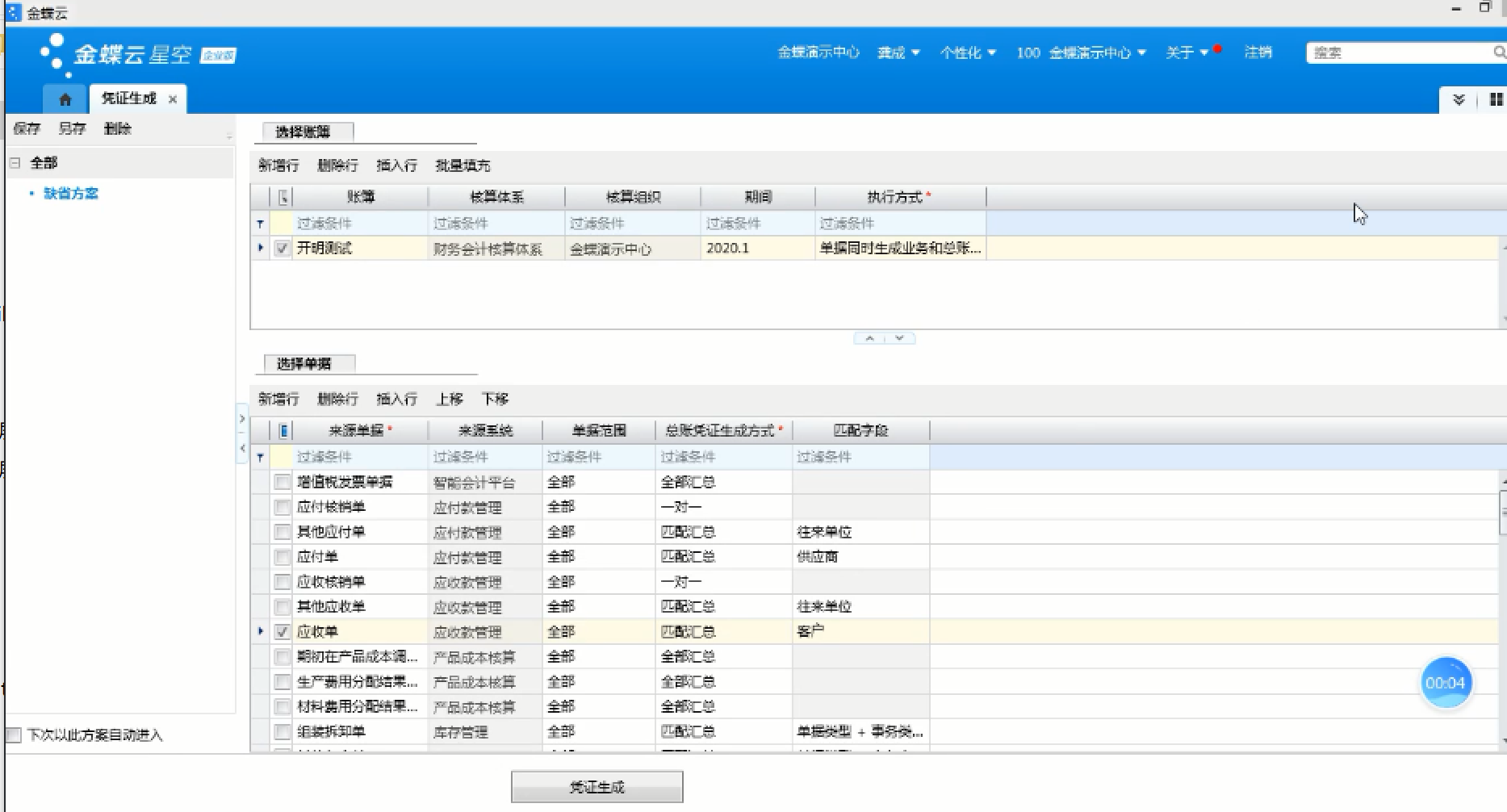This screenshot has width=1507, height=812.
Task: Click 批量填充 in the ledger toolbar
Action: coord(463,165)
